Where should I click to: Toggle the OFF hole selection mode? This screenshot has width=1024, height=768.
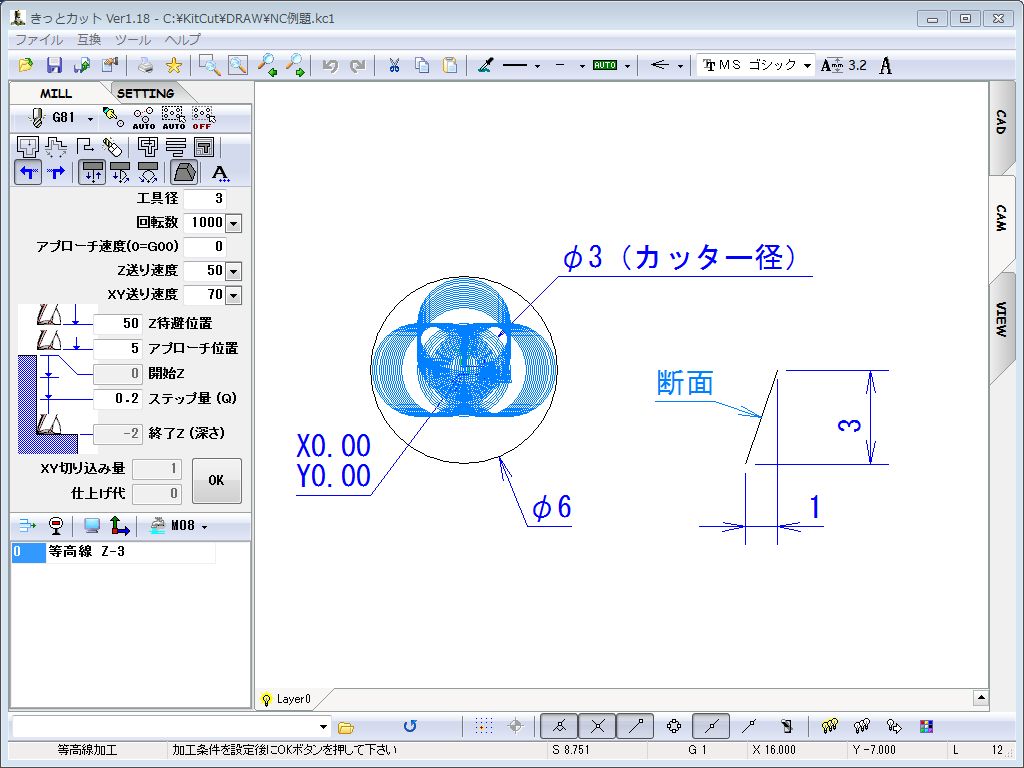203,118
